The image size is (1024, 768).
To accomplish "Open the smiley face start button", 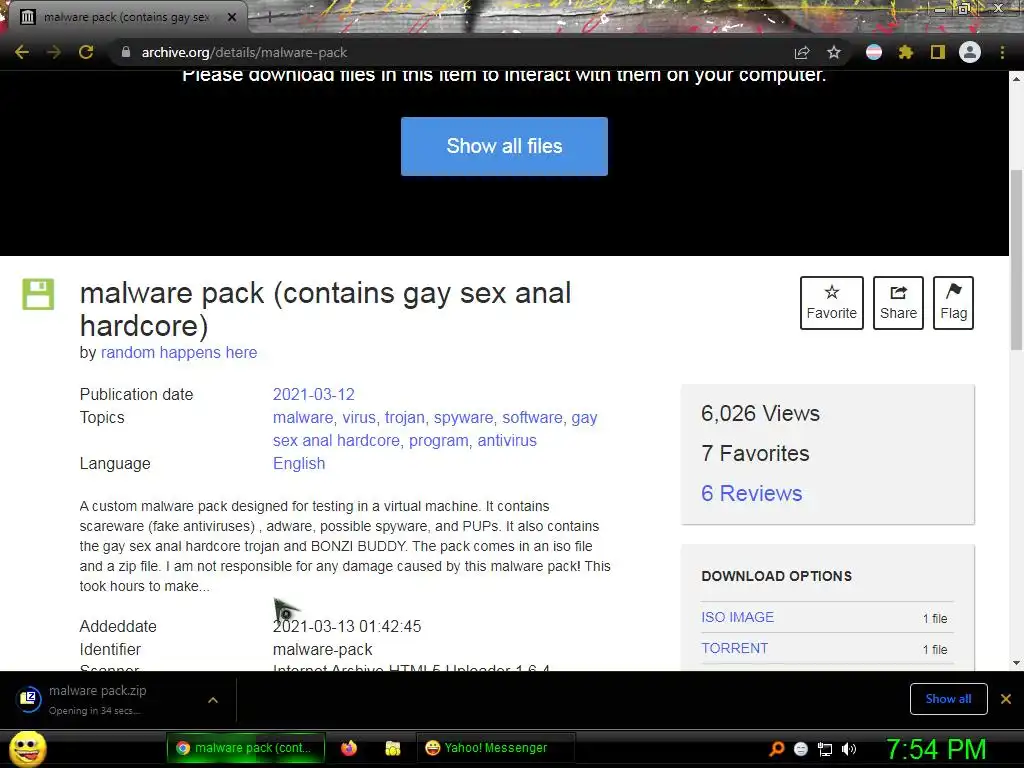I will (27, 749).
